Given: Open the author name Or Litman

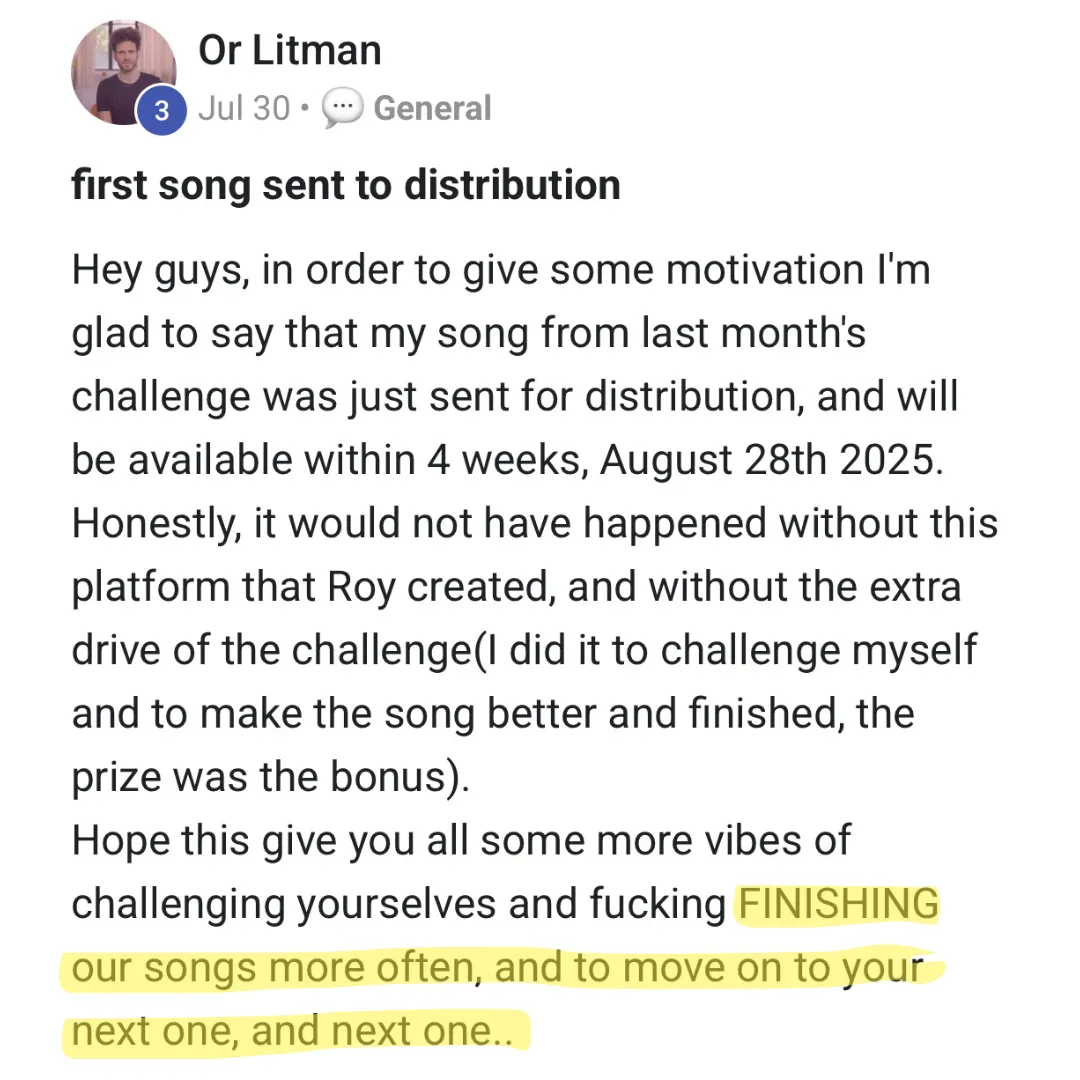Looking at the screenshot, I should coord(290,50).
